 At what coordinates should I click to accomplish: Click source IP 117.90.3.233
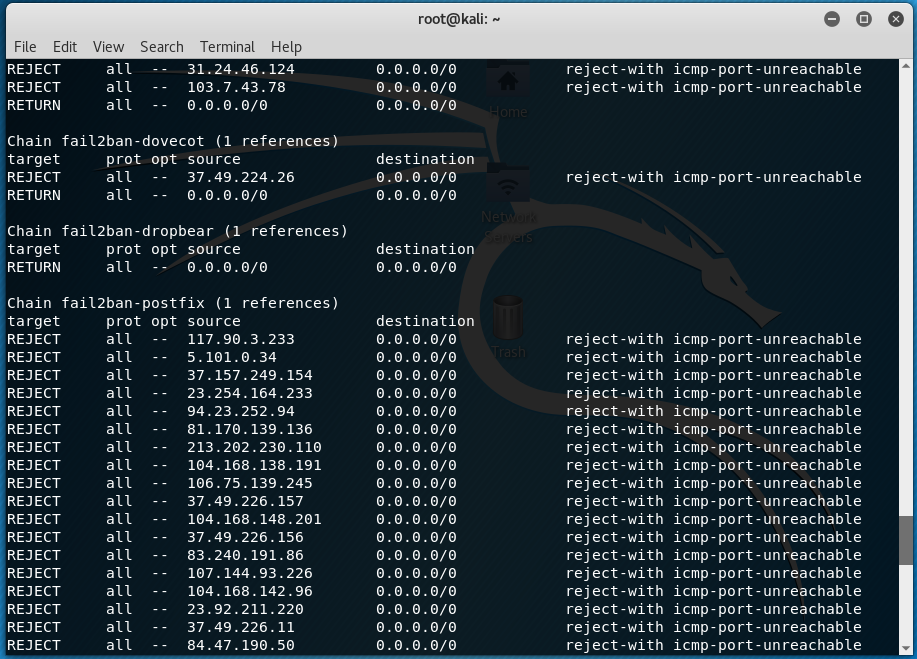pyautogui.click(x=240, y=339)
